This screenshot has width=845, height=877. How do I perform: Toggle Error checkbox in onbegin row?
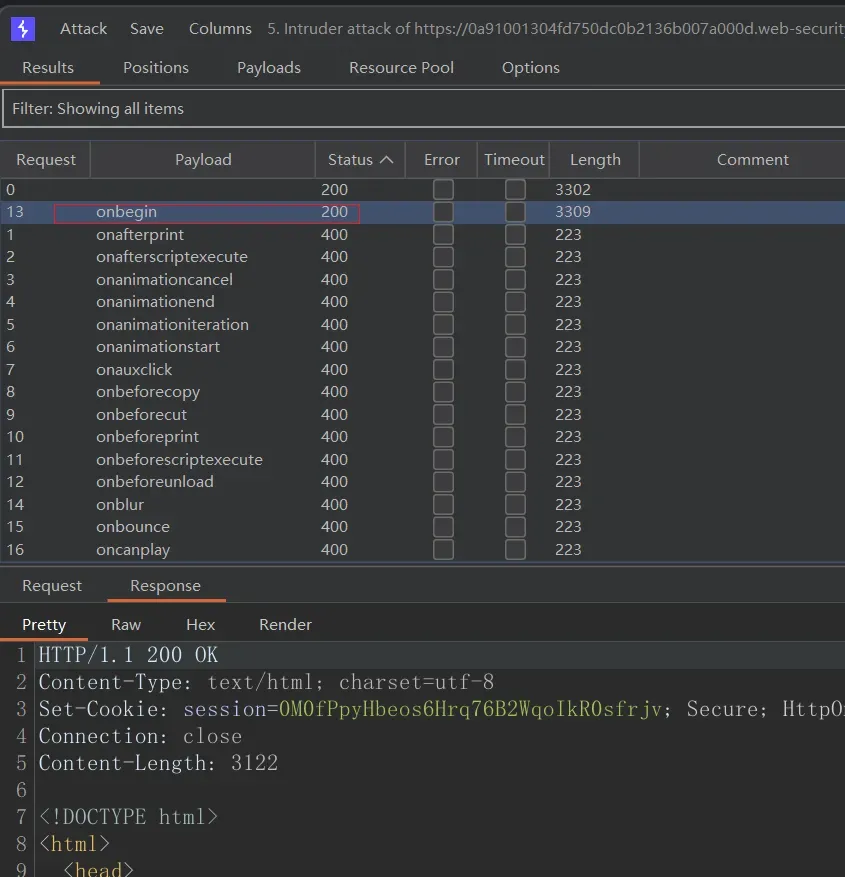[443, 212]
